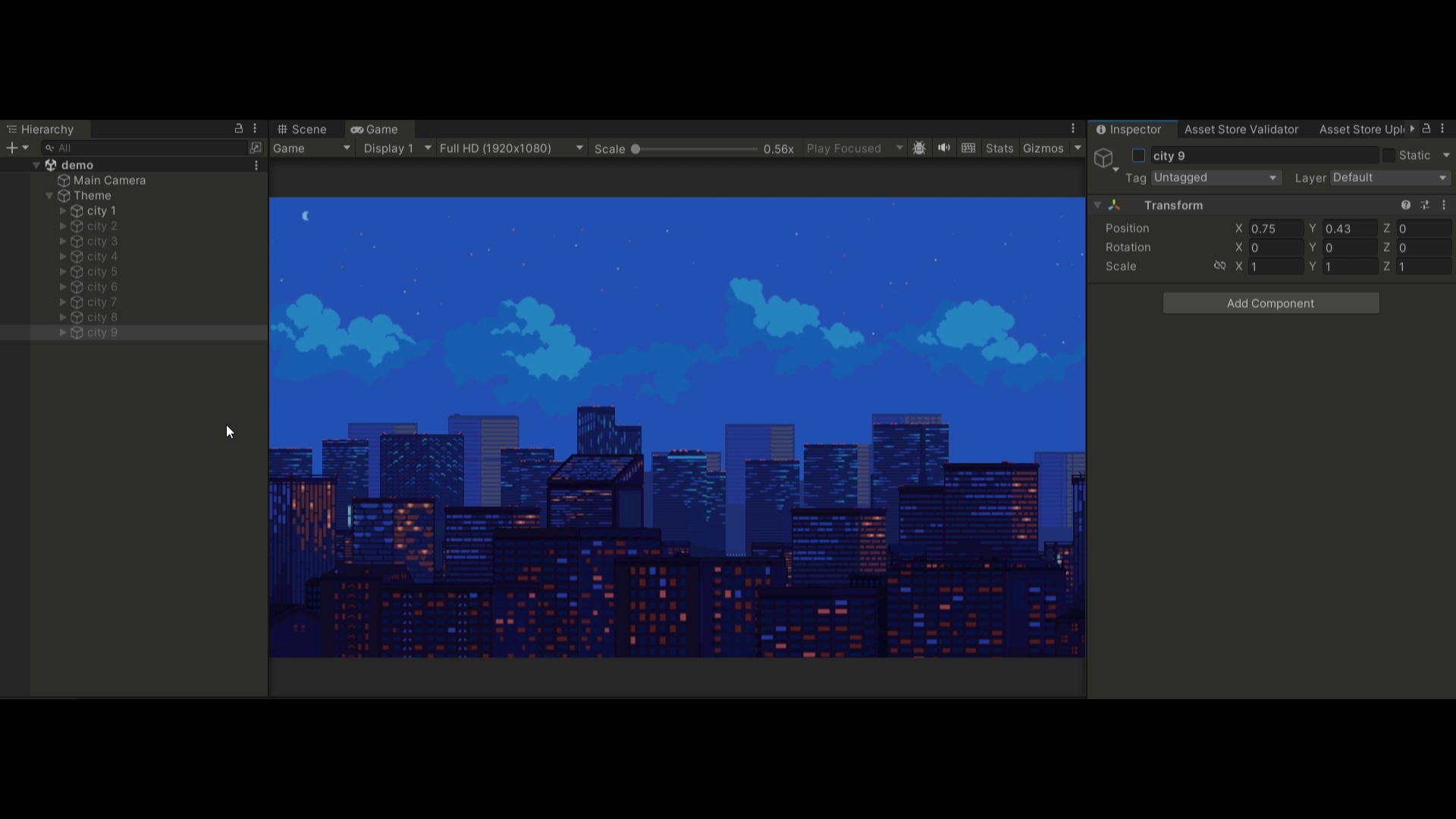Click the Rotation Z field
The height and width of the screenshot is (819, 1456).
(x=1424, y=248)
